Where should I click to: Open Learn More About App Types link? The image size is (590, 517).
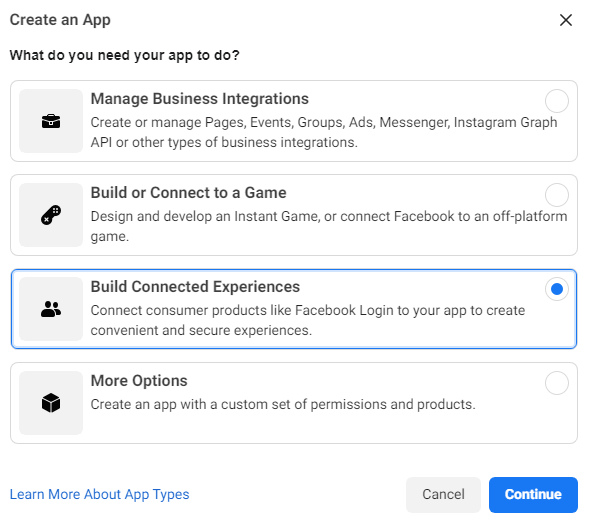[99, 494]
